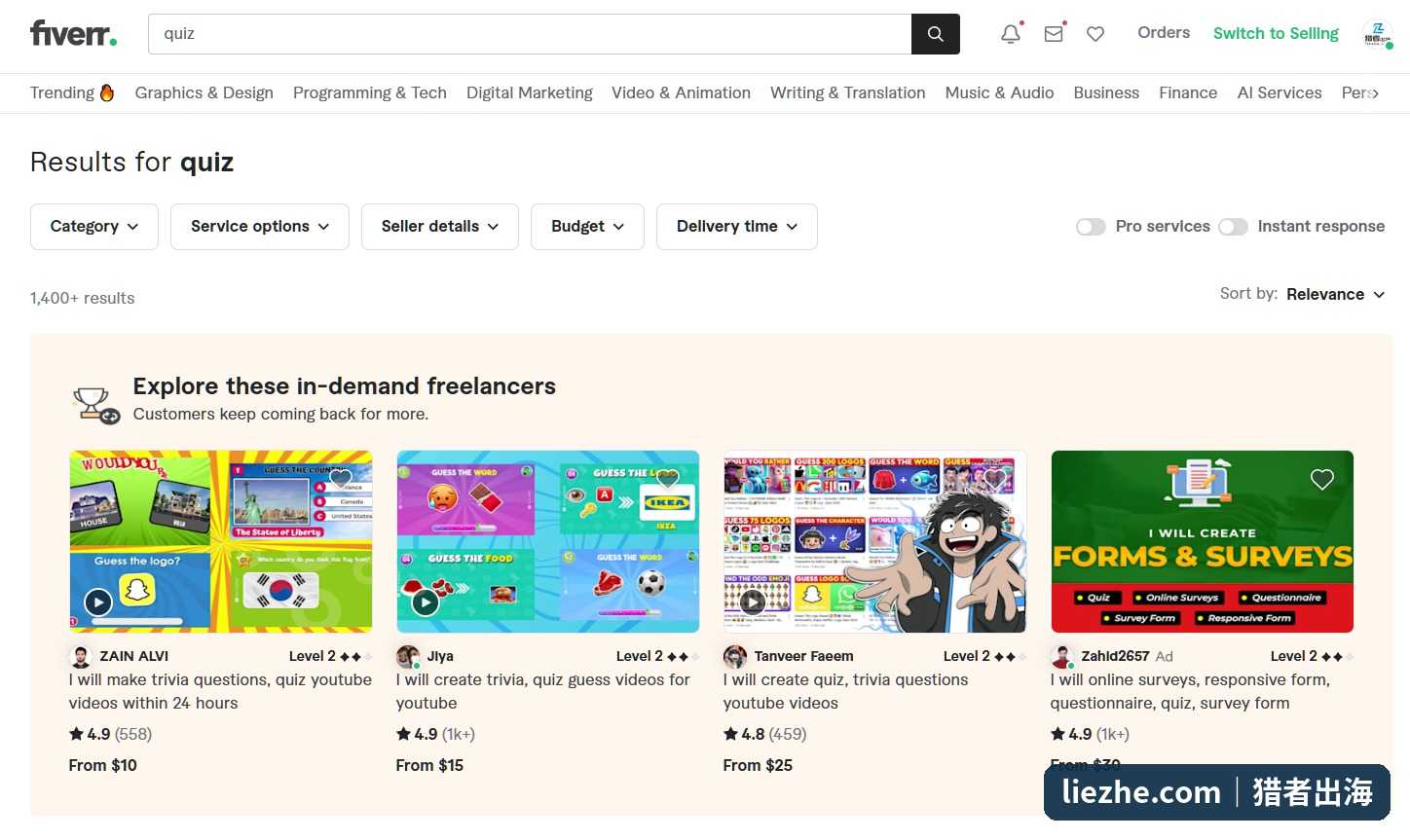Open Digital Marketing category
1410x840 pixels.
(530, 92)
